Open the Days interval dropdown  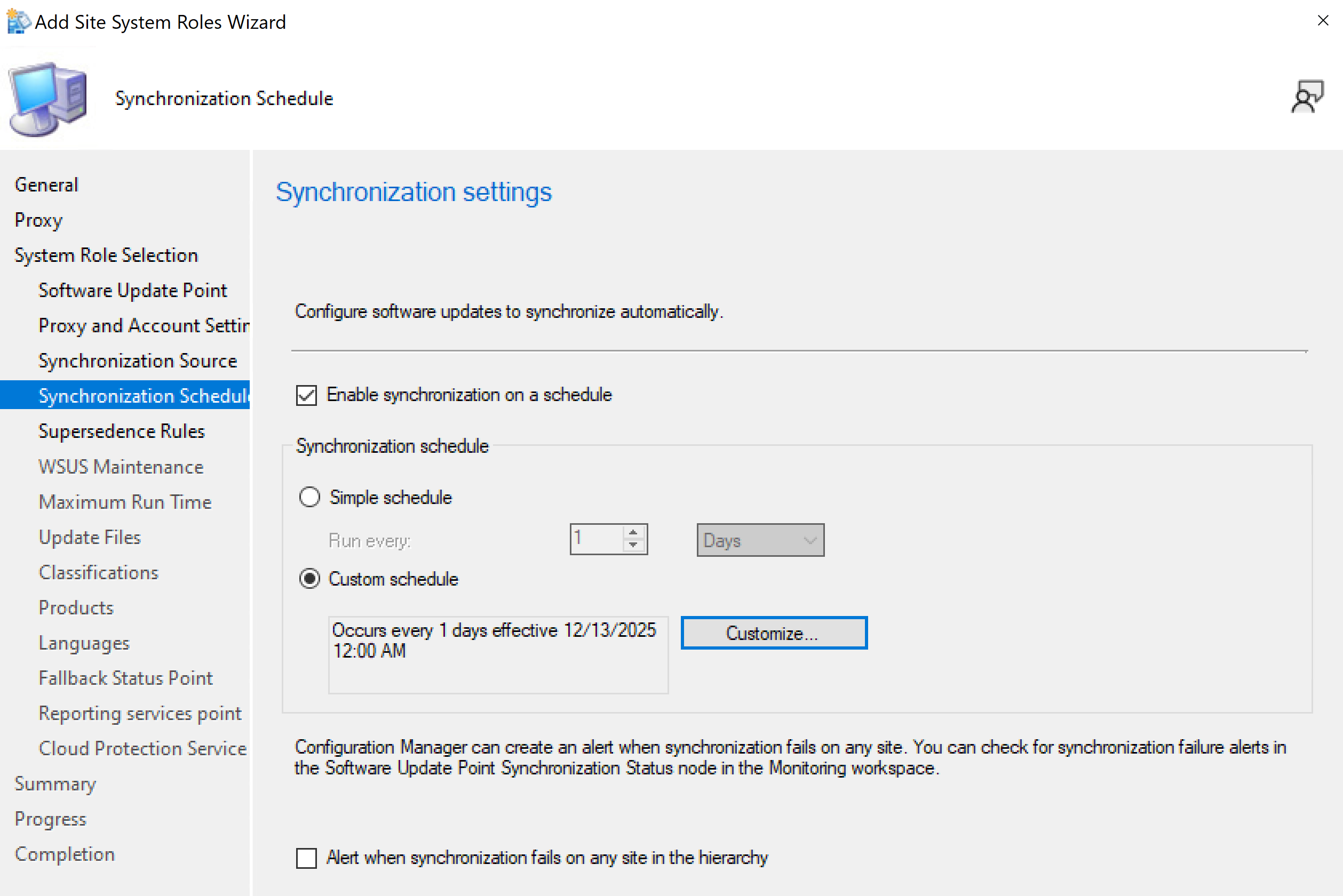760,540
